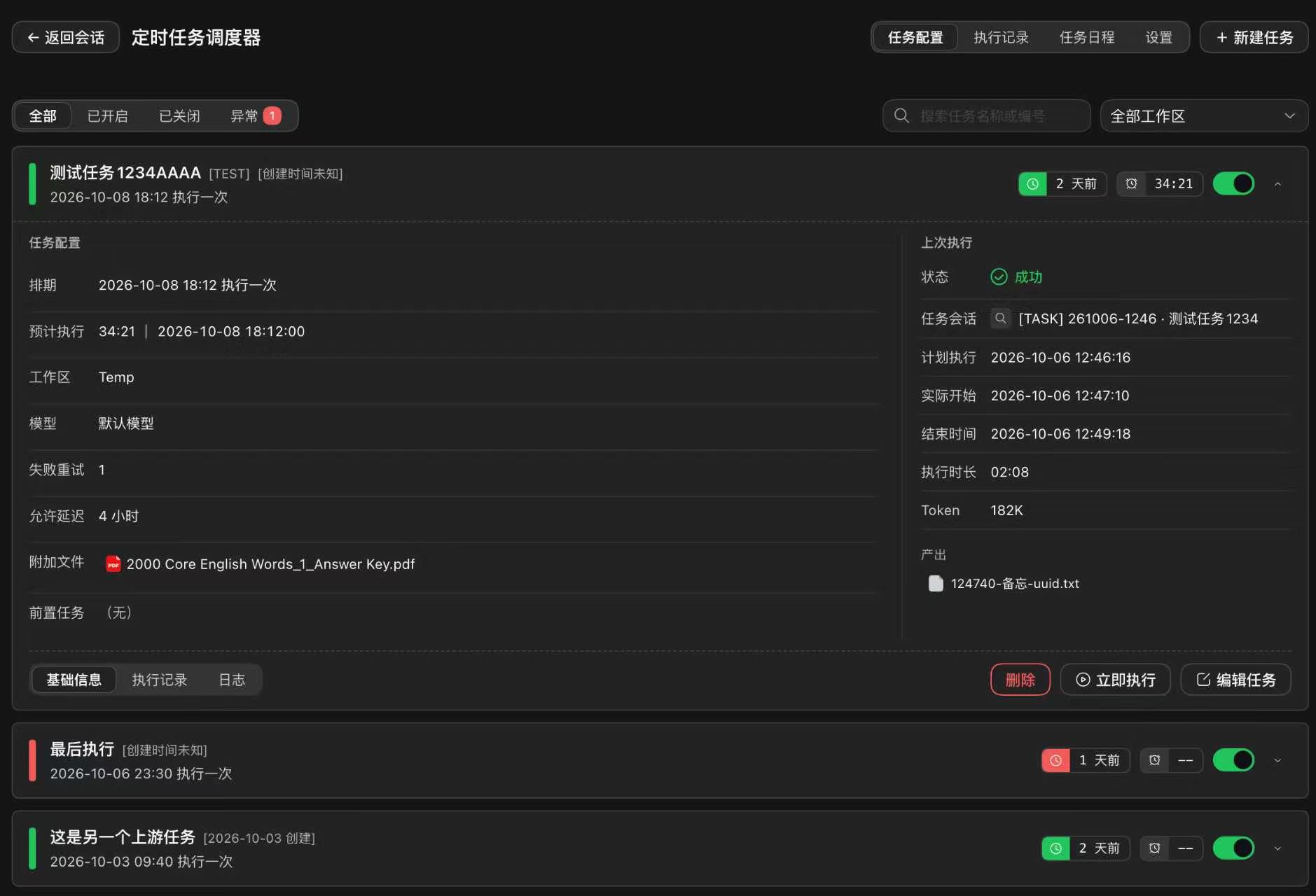The width and height of the screenshot is (1316, 896).
Task: Click the search magnifier icon in search box
Action: pyautogui.click(x=902, y=115)
